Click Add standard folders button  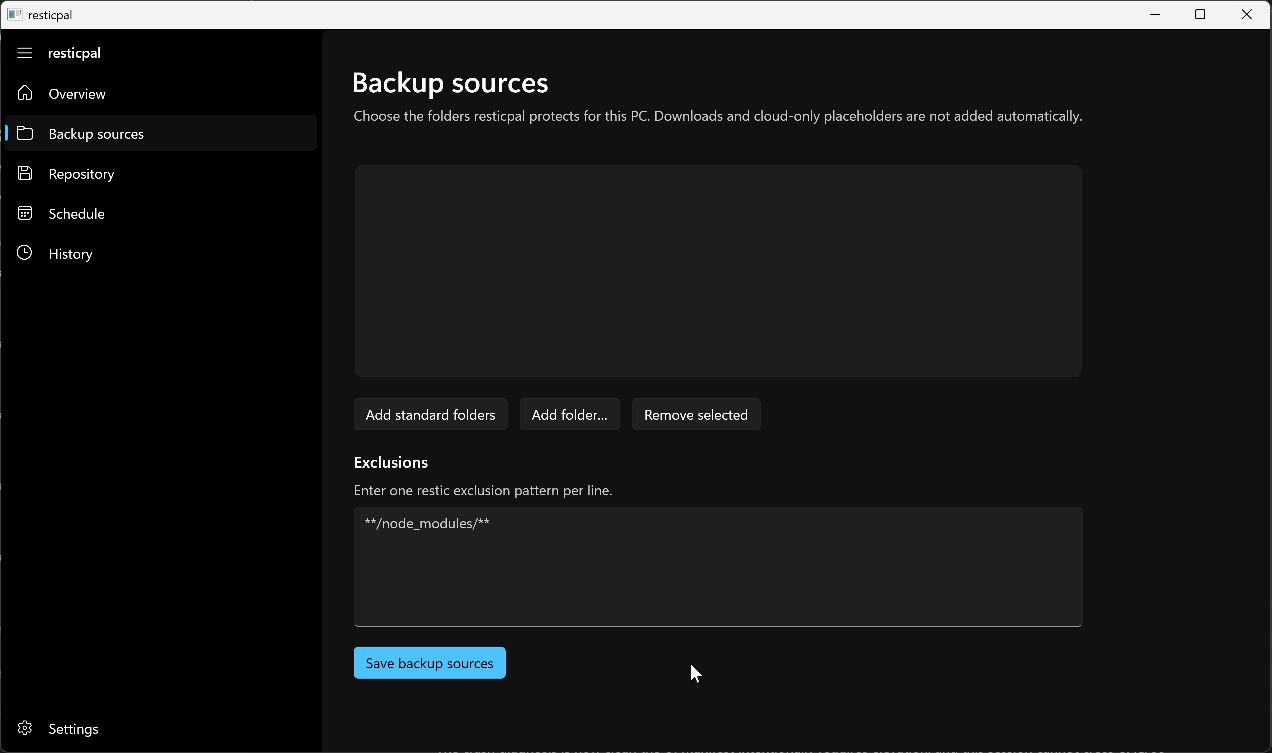(x=430, y=414)
